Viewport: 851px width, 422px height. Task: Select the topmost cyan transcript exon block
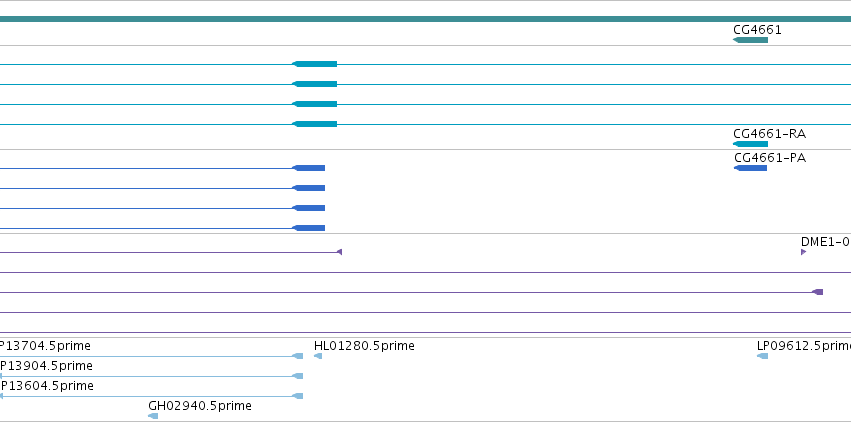click(315, 64)
